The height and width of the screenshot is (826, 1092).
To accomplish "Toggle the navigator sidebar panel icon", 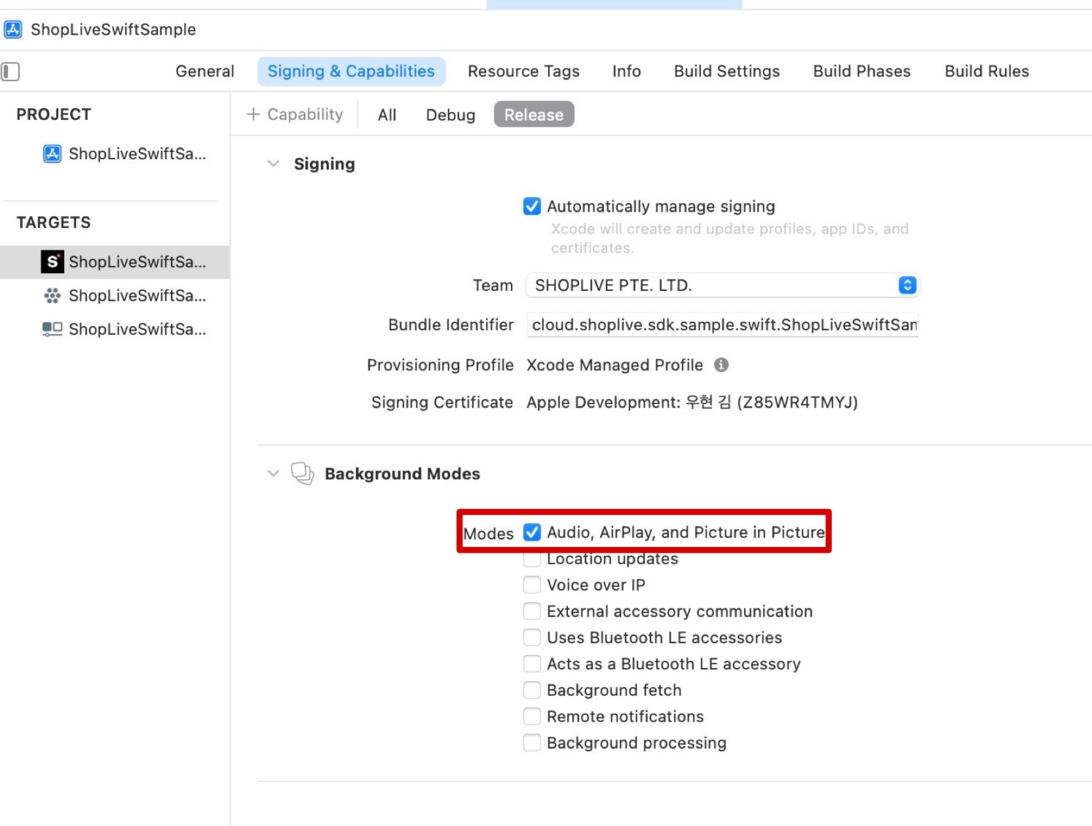I will (10, 71).
